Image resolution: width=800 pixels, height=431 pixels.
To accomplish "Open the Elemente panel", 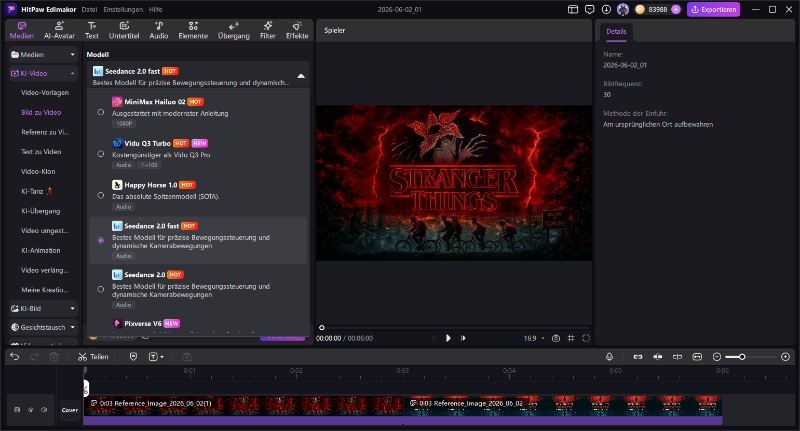I will click(193, 31).
